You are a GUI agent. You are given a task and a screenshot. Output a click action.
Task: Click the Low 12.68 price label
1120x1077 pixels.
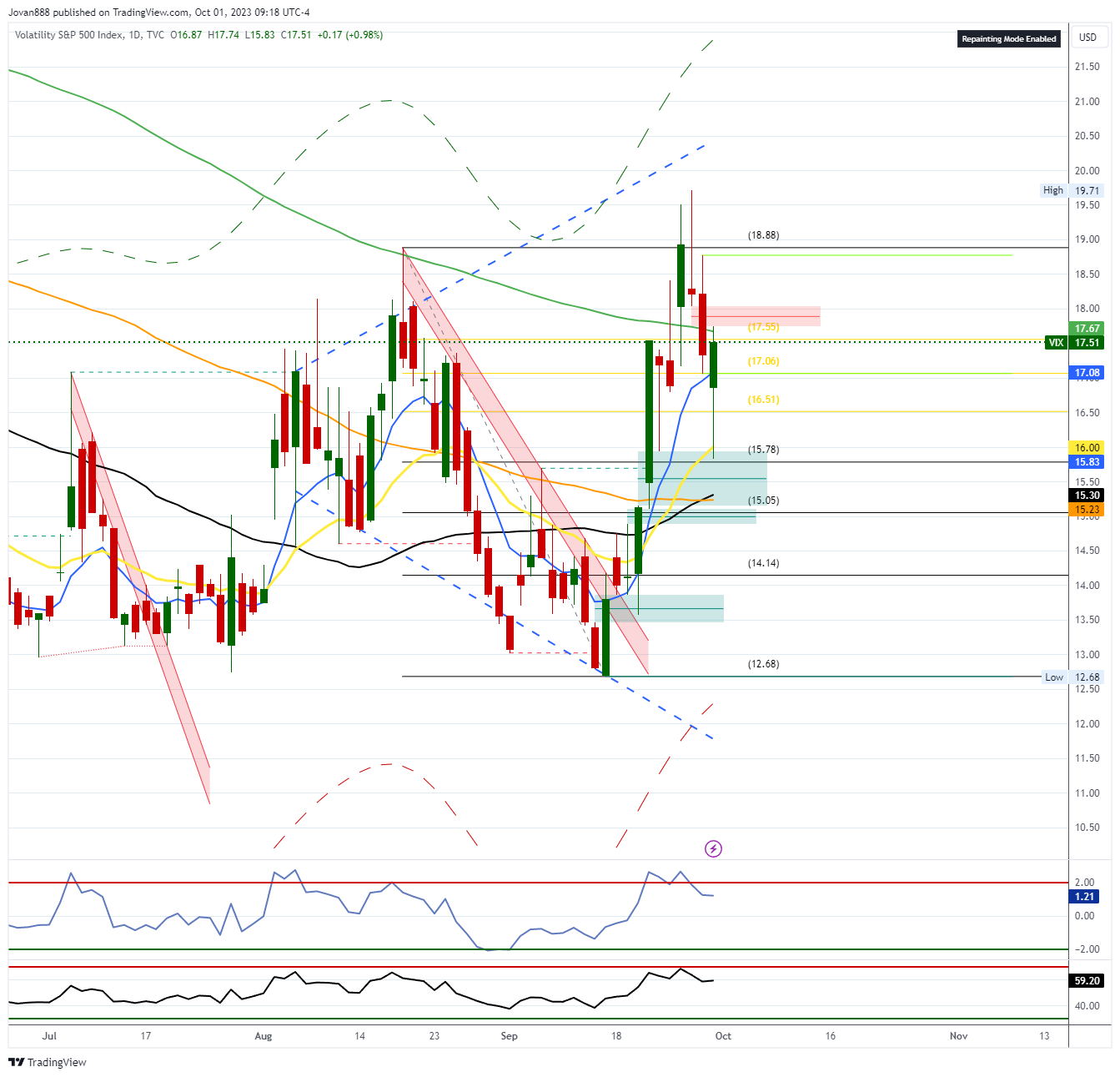tap(1073, 677)
